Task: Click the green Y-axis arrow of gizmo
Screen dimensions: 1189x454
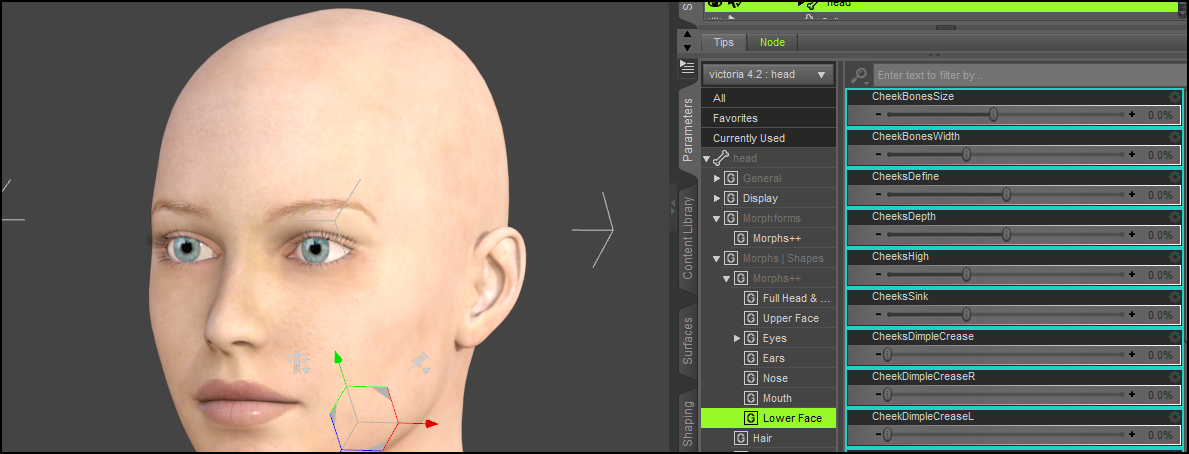Action: tap(338, 358)
